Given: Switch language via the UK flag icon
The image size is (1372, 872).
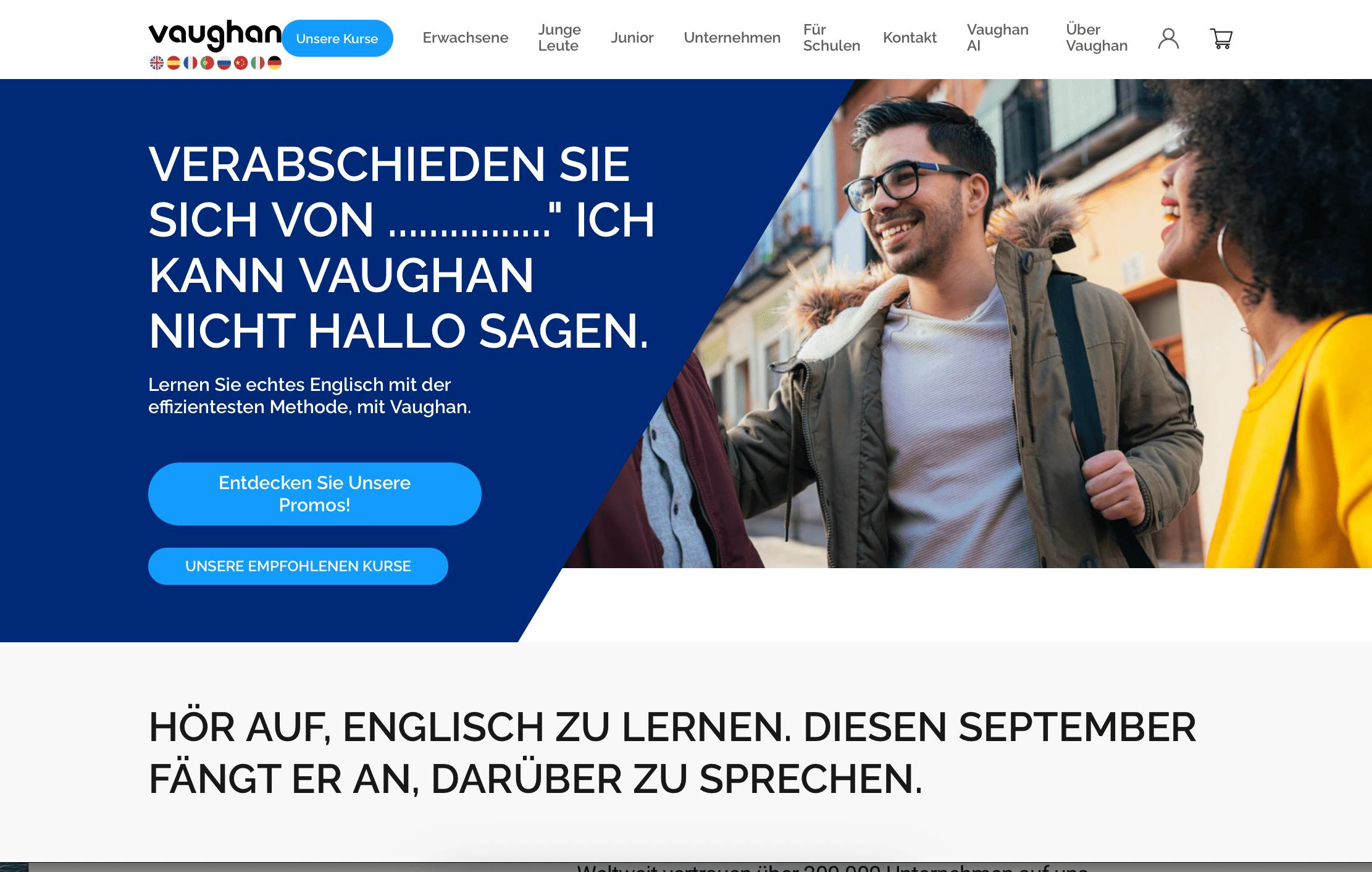Looking at the screenshot, I should 157,62.
